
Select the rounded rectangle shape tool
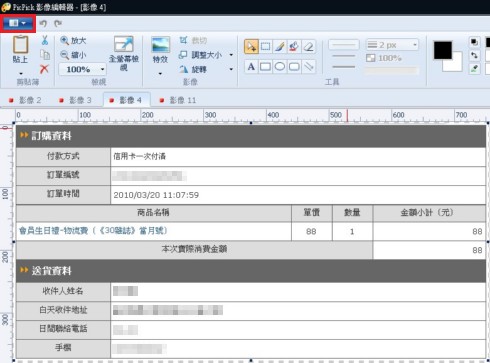(294, 67)
